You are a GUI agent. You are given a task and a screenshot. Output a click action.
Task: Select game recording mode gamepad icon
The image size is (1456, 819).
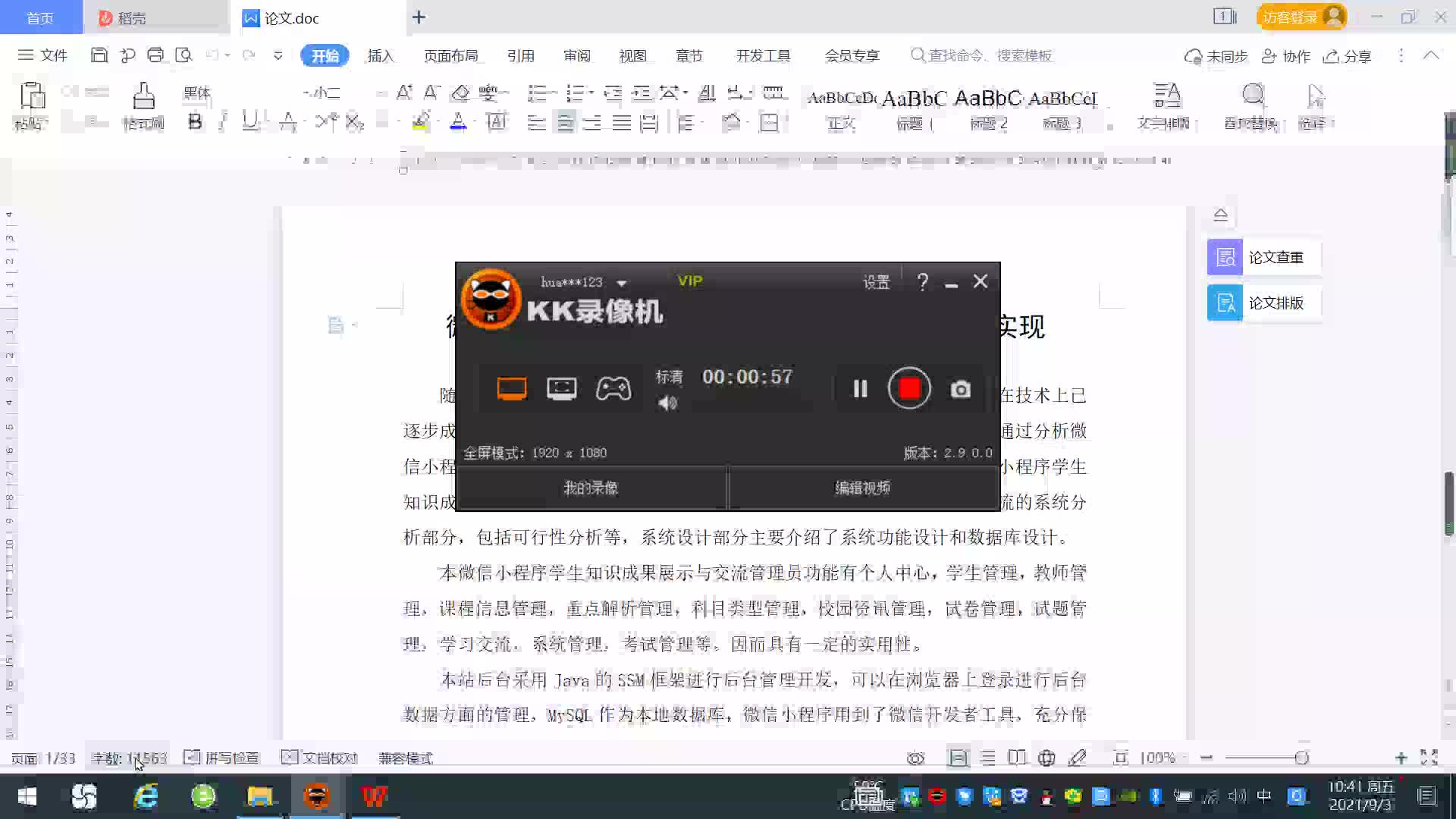click(613, 389)
